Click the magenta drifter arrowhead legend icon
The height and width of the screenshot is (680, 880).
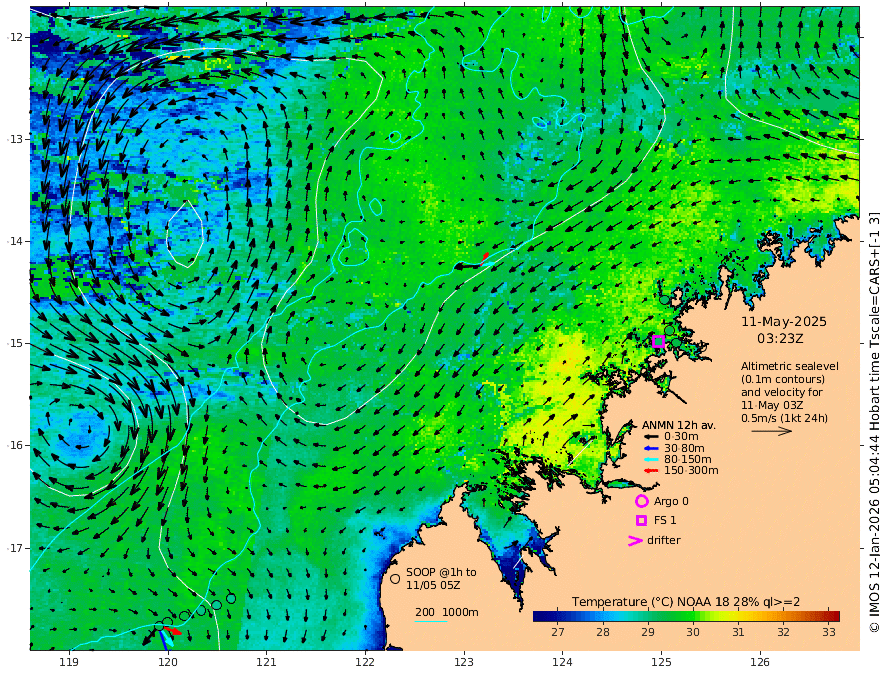tap(635, 540)
